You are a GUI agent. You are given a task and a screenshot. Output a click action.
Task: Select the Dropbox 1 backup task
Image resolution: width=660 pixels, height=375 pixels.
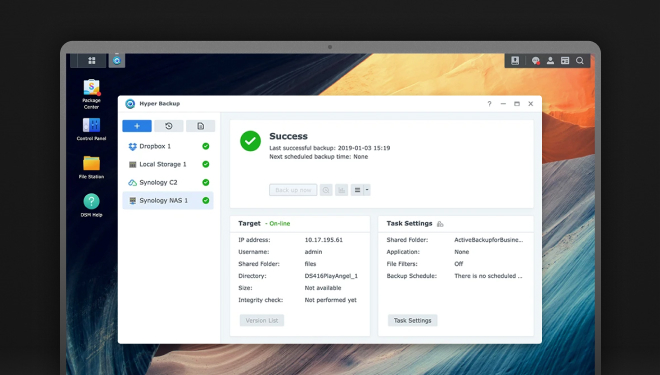coord(168,146)
